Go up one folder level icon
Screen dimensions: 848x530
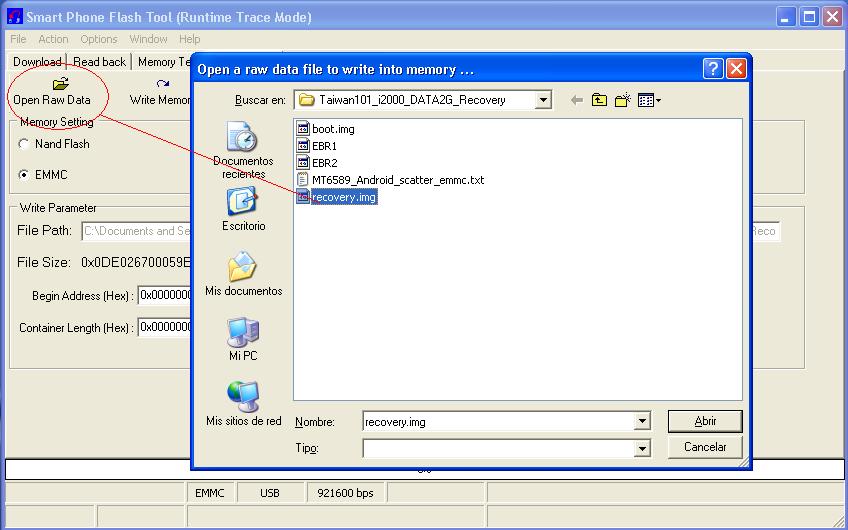tap(599, 100)
